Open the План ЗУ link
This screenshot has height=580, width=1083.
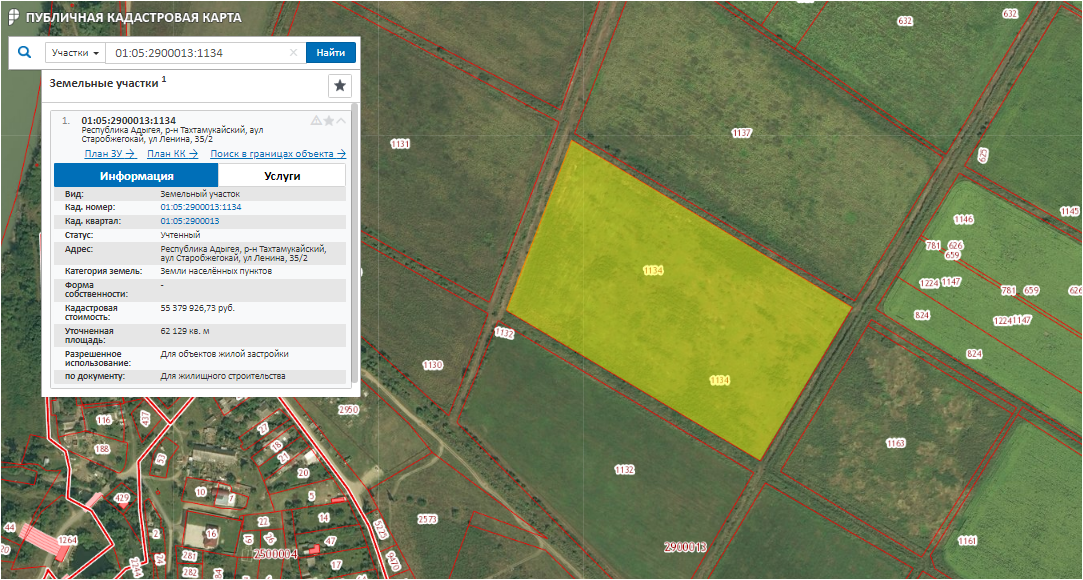click(110, 154)
